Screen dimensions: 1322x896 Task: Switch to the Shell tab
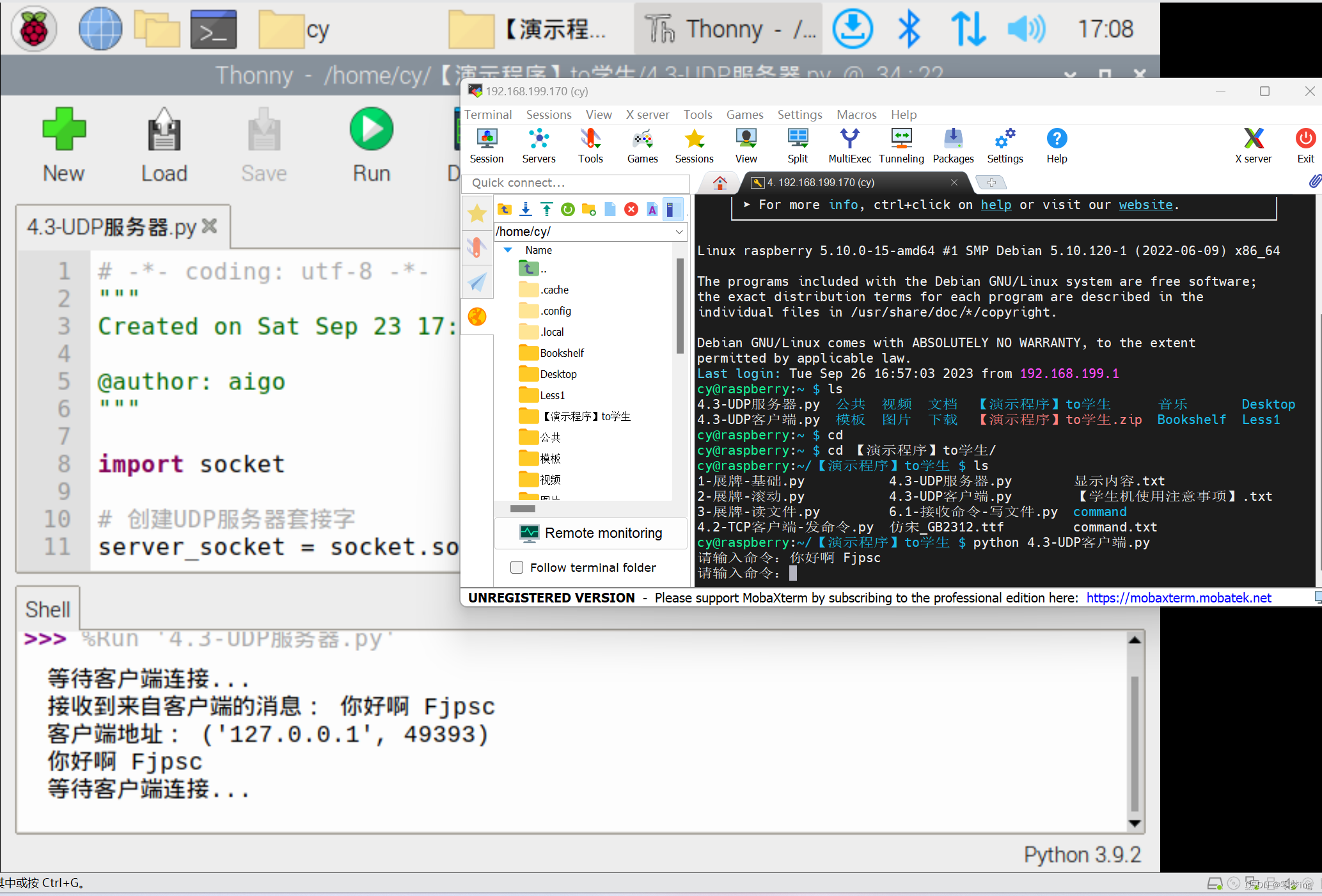(x=48, y=609)
